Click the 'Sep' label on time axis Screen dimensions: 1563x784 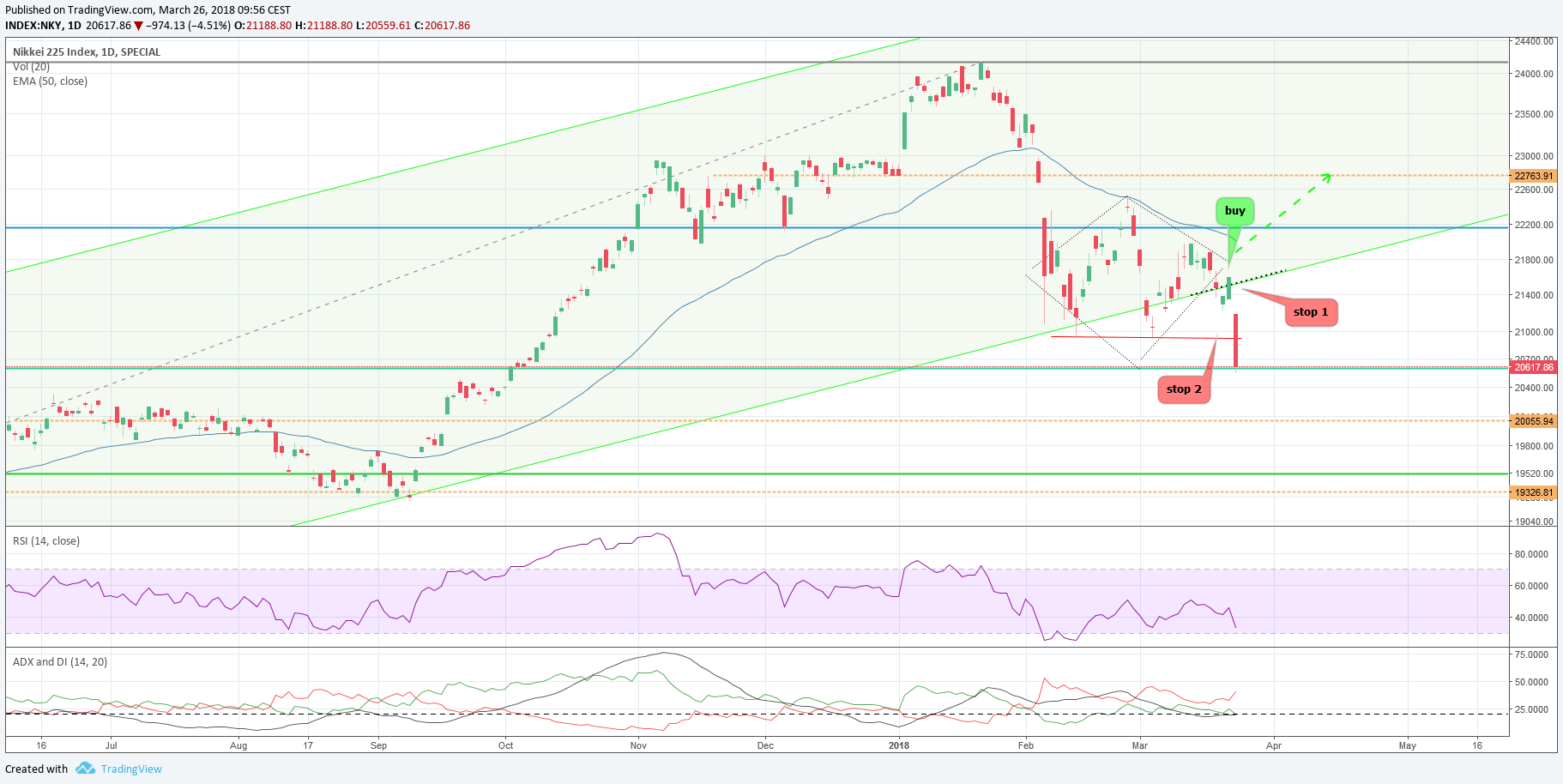(378, 745)
